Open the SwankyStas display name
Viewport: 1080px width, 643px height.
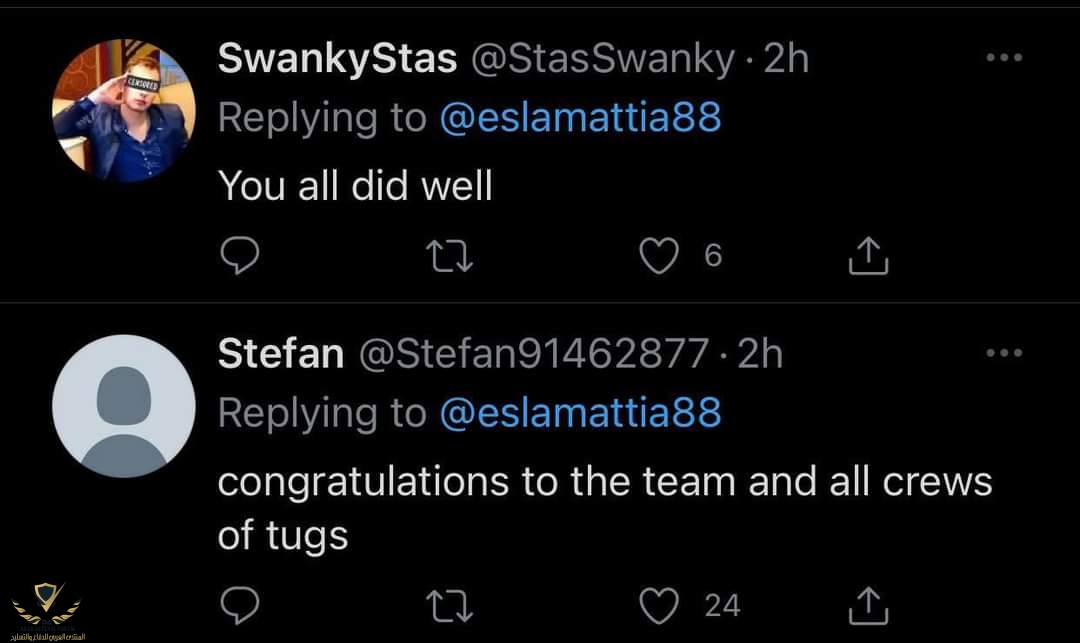pos(337,60)
